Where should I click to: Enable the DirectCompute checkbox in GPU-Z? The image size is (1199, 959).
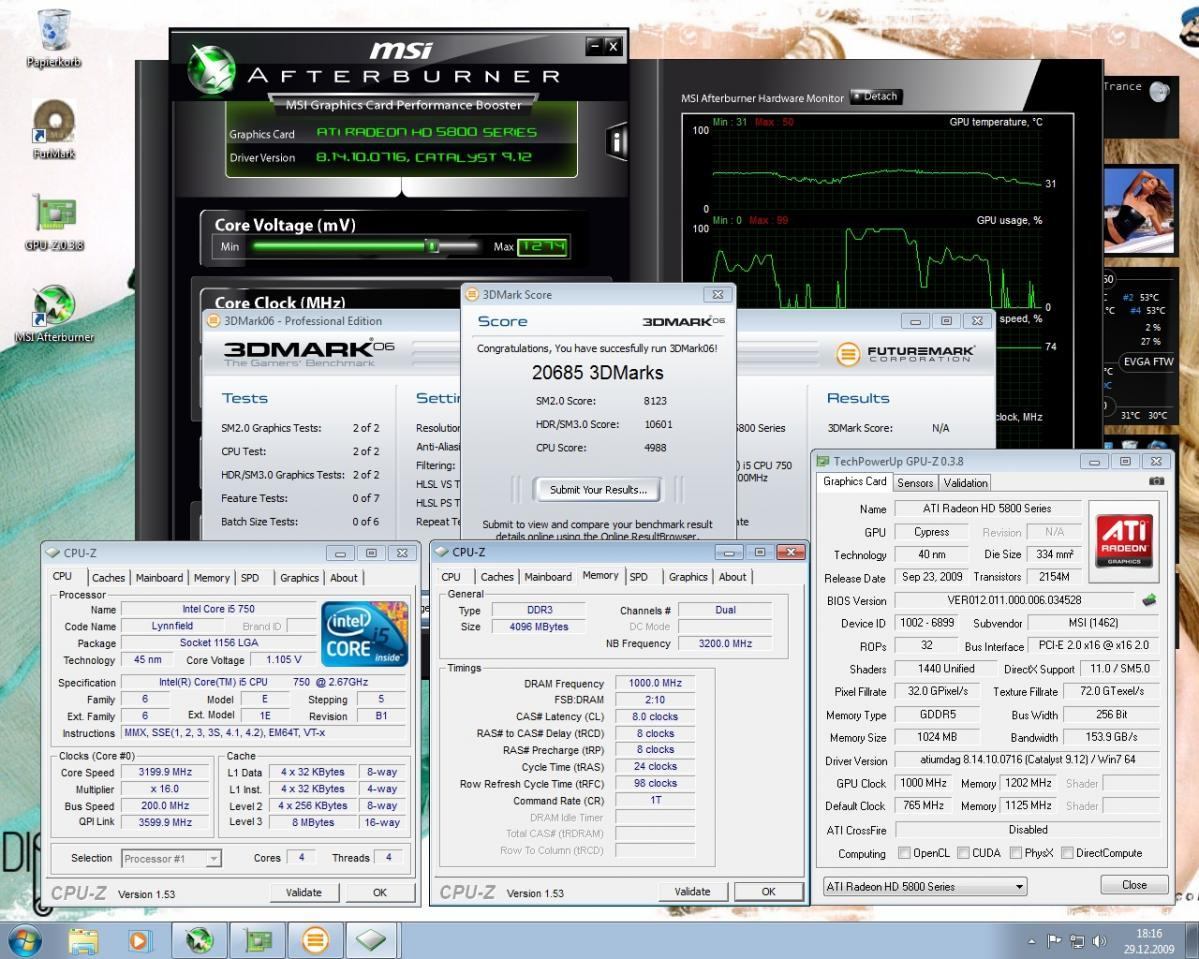pyautogui.click(x=1067, y=853)
